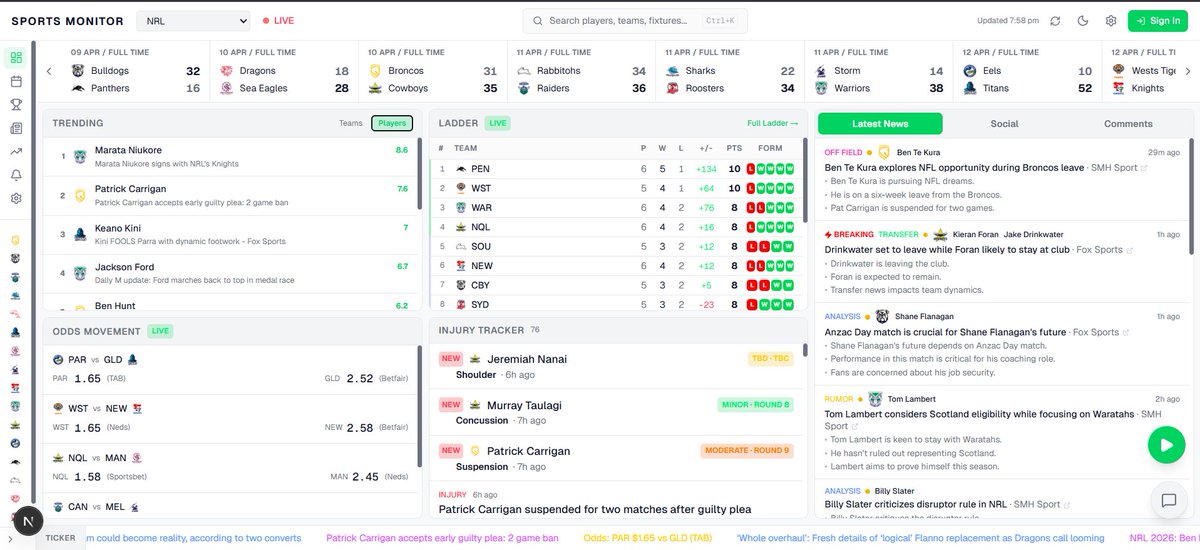Select the NQL row in ladder
Viewport: 1200px width, 550px height.
coord(618,227)
